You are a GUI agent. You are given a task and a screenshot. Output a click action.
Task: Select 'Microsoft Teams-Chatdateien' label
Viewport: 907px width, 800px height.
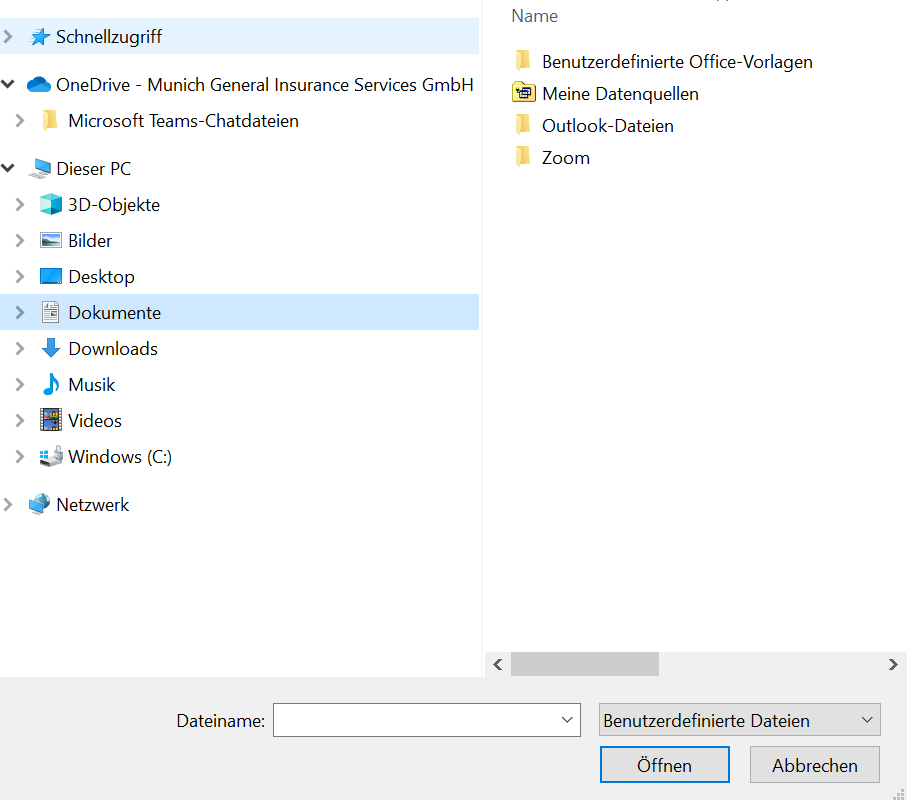coord(183,121)
